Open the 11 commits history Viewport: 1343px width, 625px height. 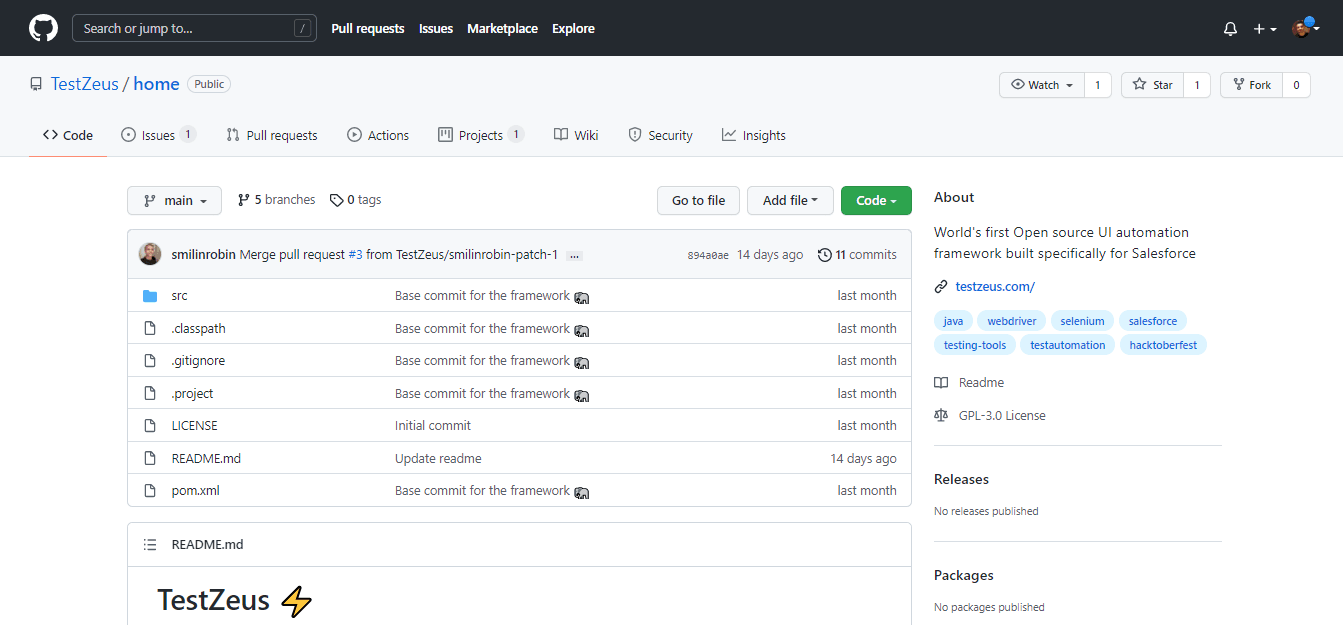coord(857,255)
